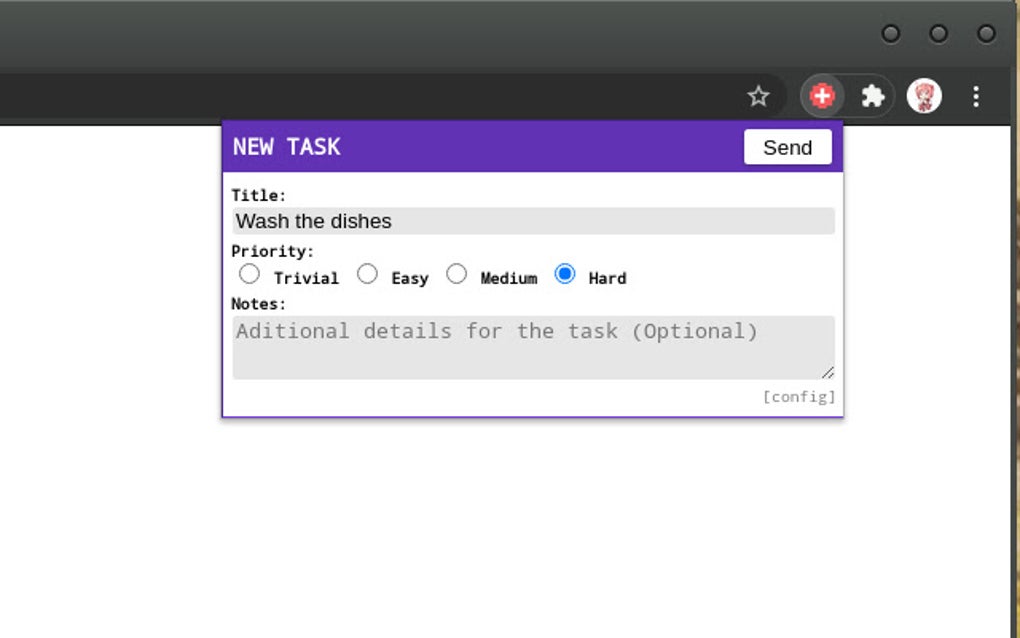Click the notes textarea resize grip

[x=828, y=371]
